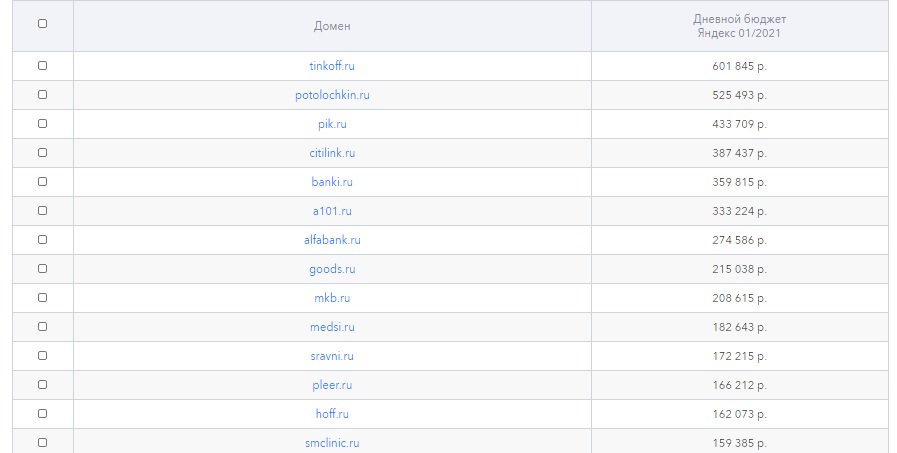Screen dimensions: 897x453
Task: Follow the a101.ru link
Action: point(332,211)
